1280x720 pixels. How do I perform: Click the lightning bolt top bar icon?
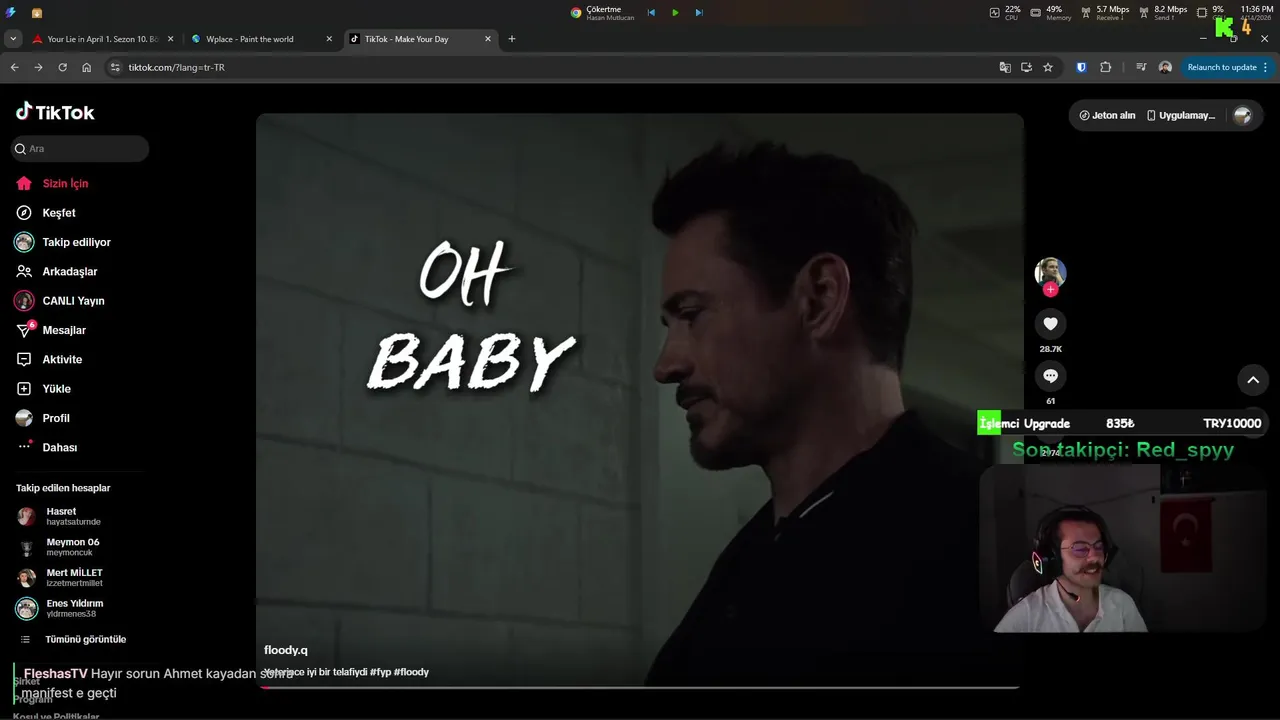[12, 12]
